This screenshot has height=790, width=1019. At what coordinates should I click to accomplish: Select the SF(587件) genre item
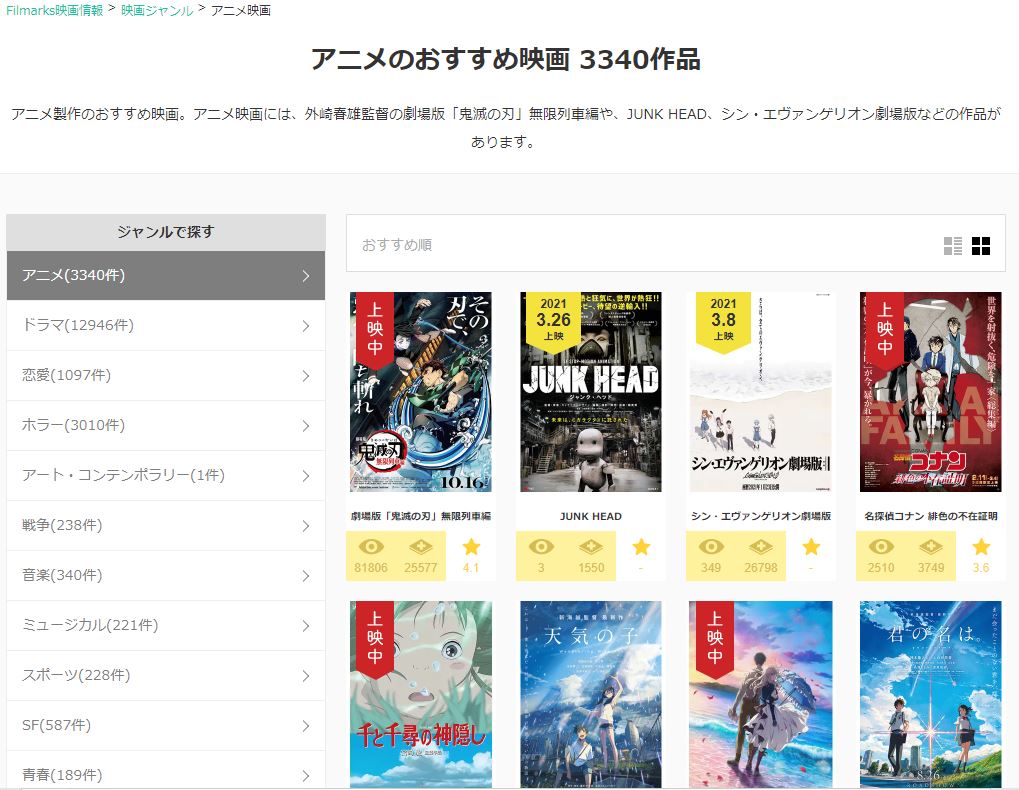pyautogui.click(x=166, y=726)
